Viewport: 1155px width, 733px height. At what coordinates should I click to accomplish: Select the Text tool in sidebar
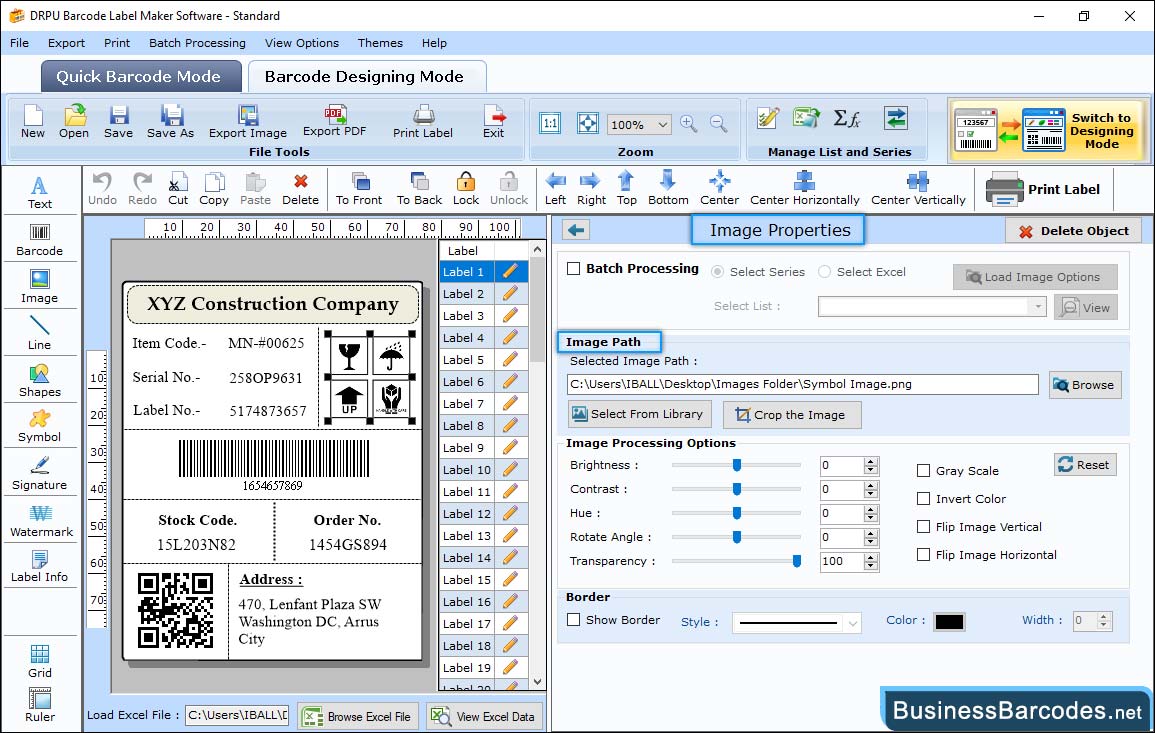(x=40, y=192)
